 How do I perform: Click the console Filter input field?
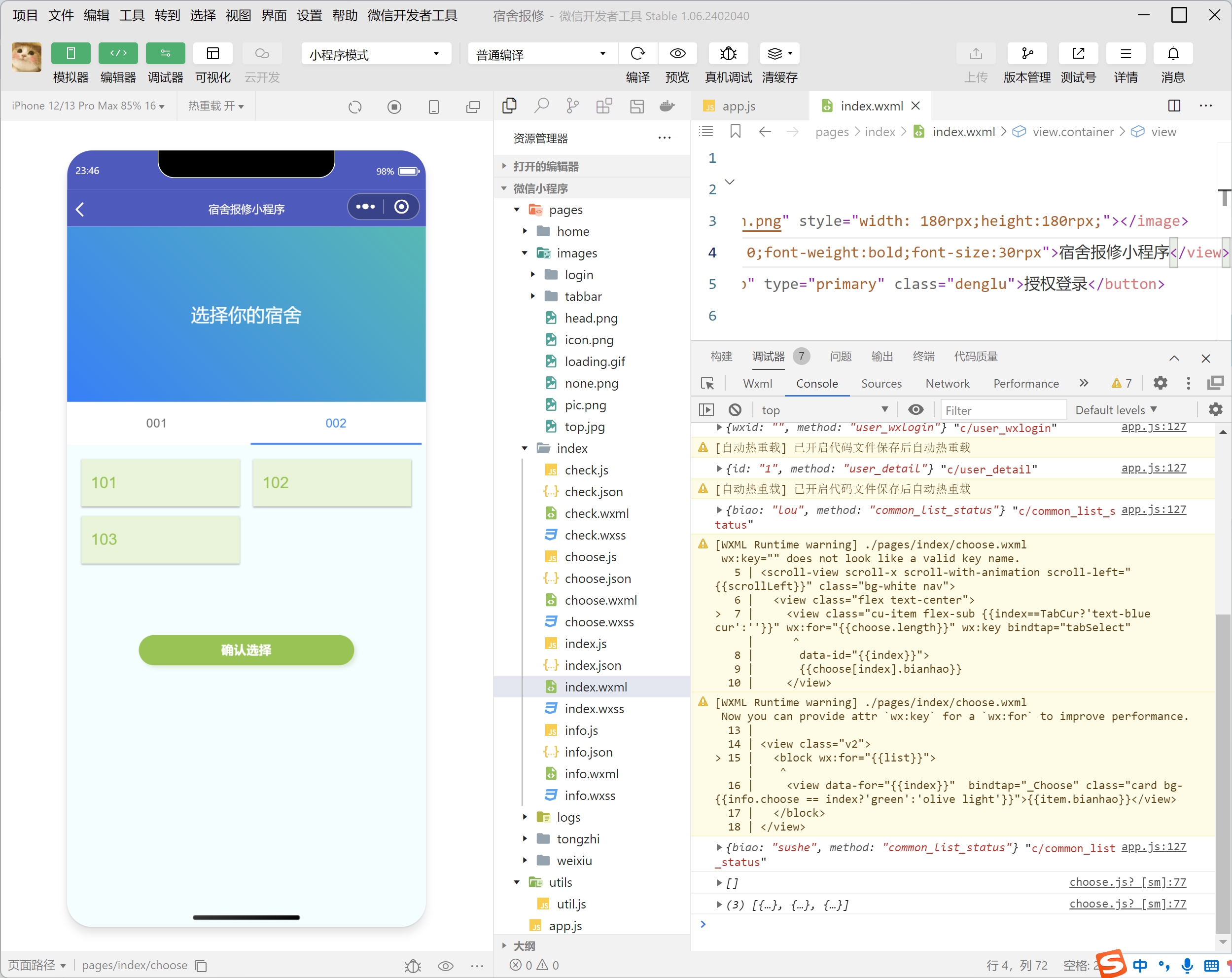coord(1003,410)
